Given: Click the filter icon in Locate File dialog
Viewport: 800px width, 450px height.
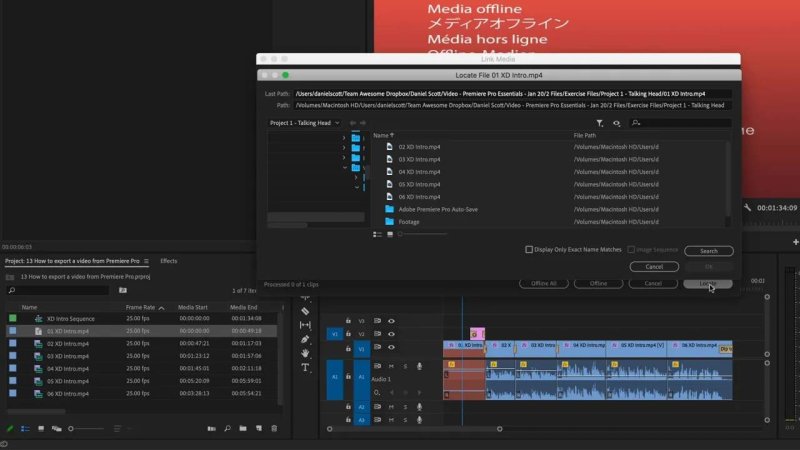Looking at the screenshot, I should pyautogui.click(x=599, y=123).
